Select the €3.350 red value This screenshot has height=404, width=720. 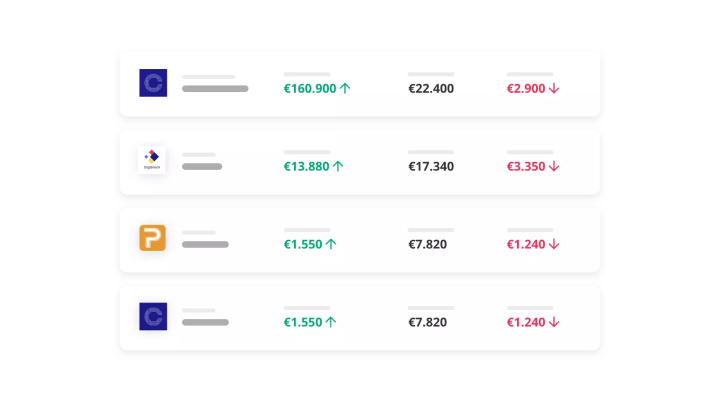click(x=526, y=167)
